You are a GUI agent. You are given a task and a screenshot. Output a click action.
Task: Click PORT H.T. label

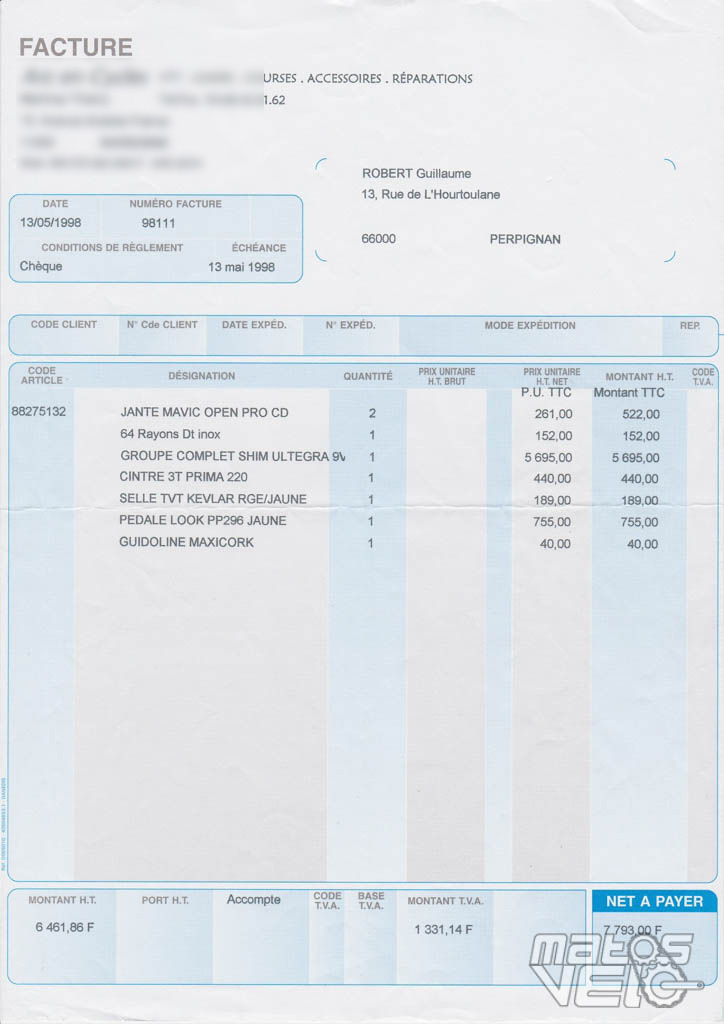(x=165, y=901)
